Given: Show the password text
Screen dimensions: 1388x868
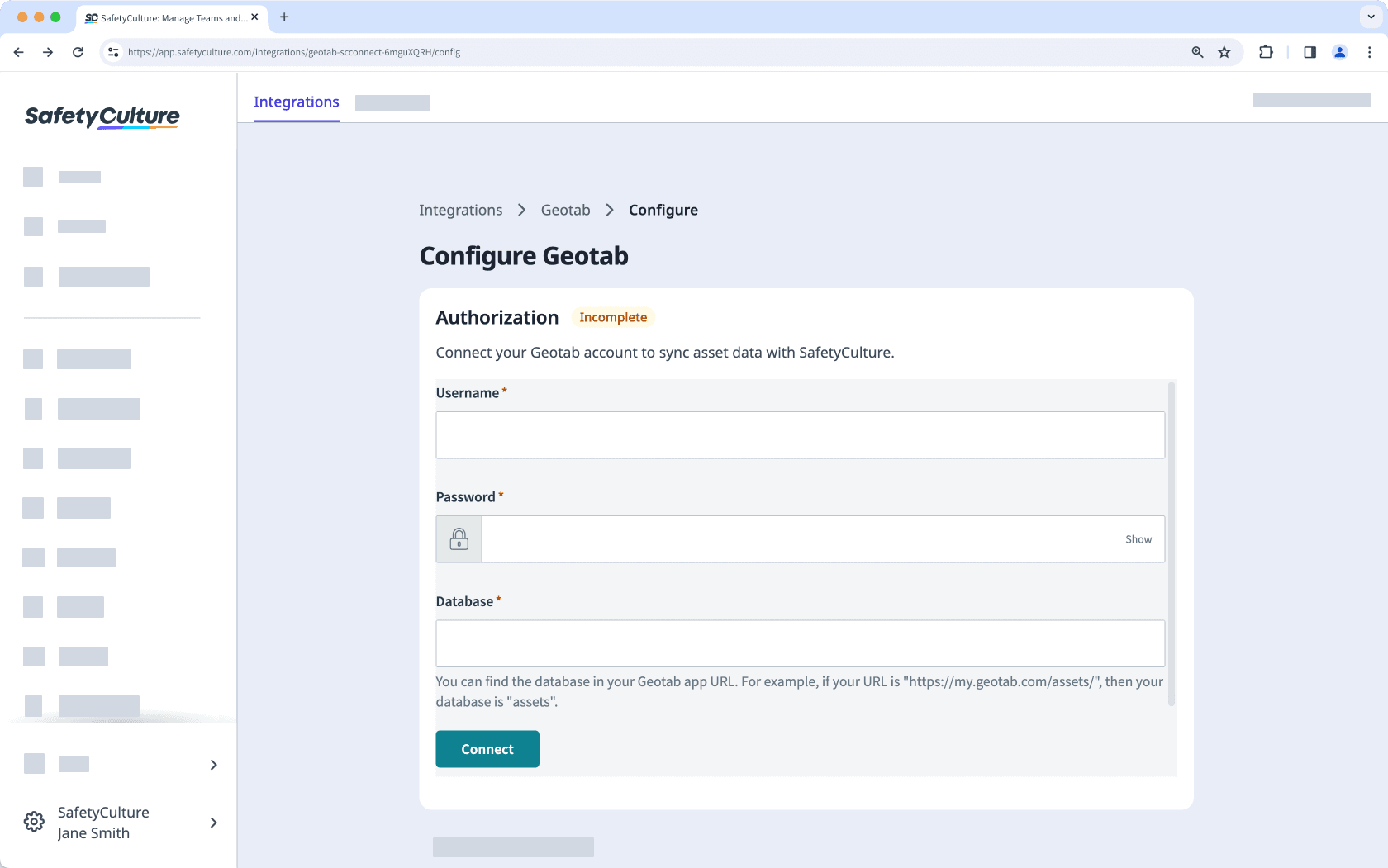Looking at the screenshot, I should click(x=1138, y=538).
